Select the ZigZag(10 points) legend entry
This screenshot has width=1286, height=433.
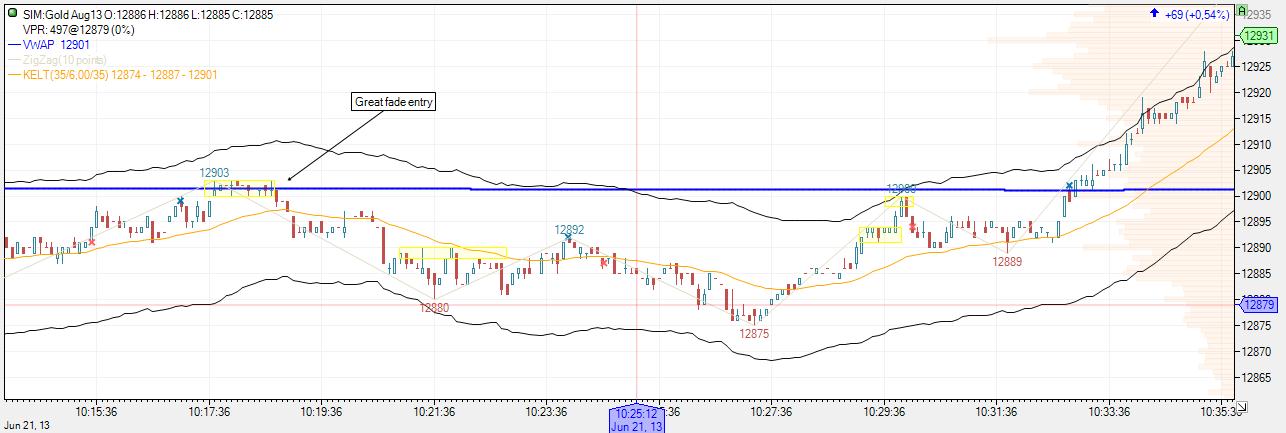coord(58,60)
